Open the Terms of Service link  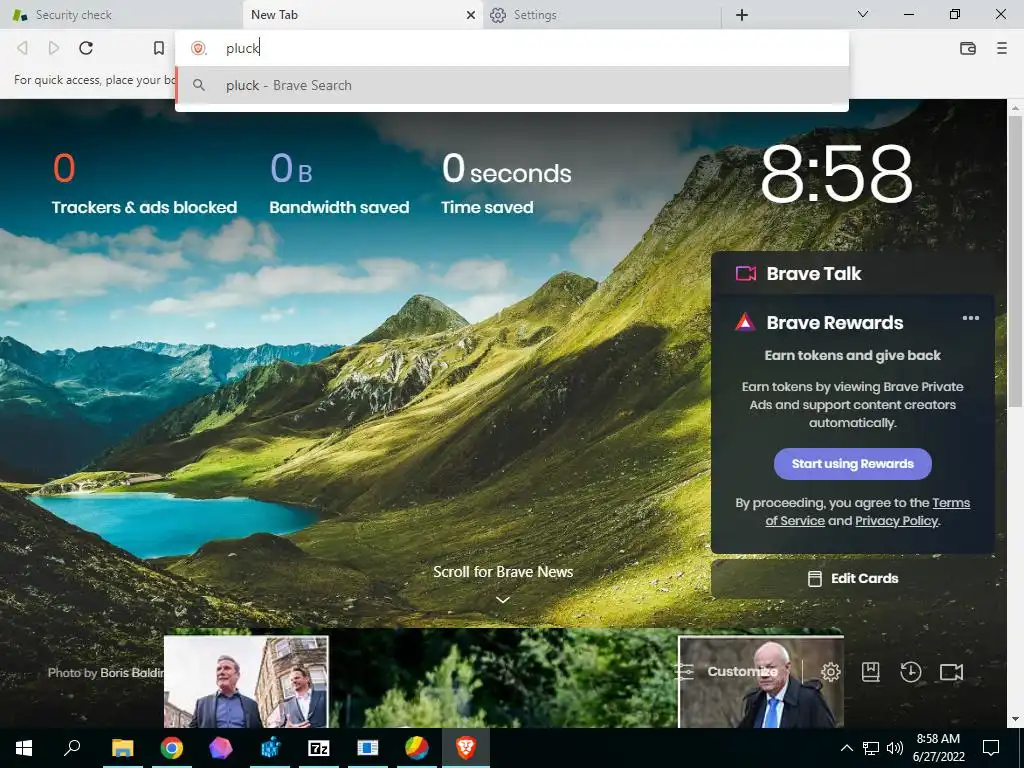tap(868, 512)
